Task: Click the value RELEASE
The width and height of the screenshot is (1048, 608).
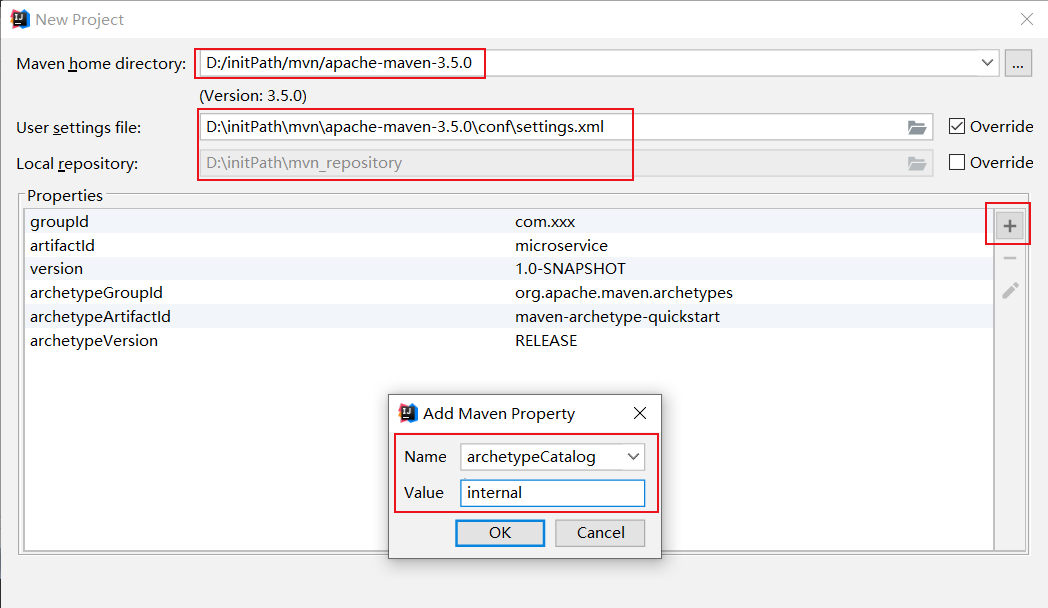Action: click(546, 341)
